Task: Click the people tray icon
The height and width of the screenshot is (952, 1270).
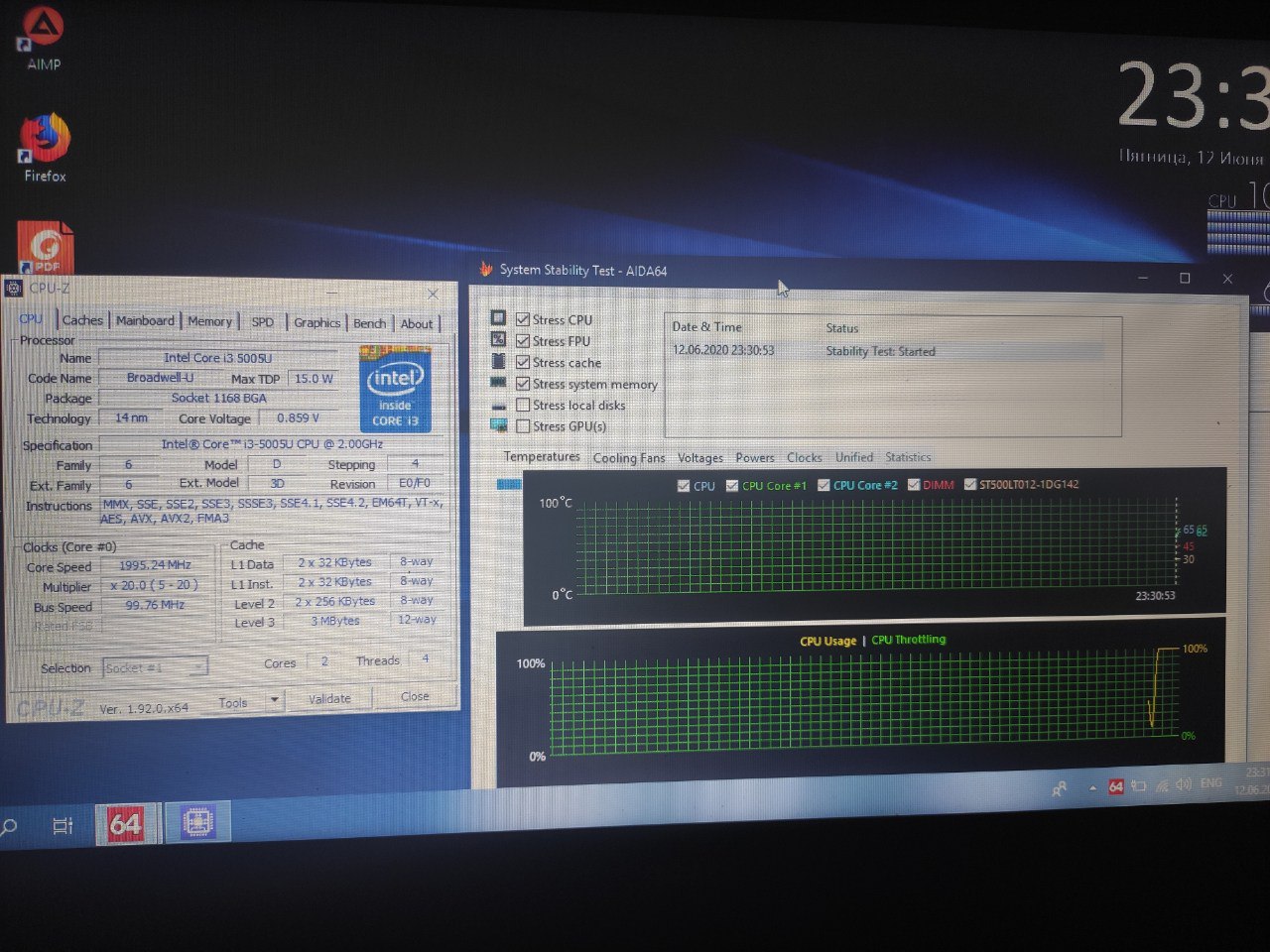Action: (x=1059, y=789)
